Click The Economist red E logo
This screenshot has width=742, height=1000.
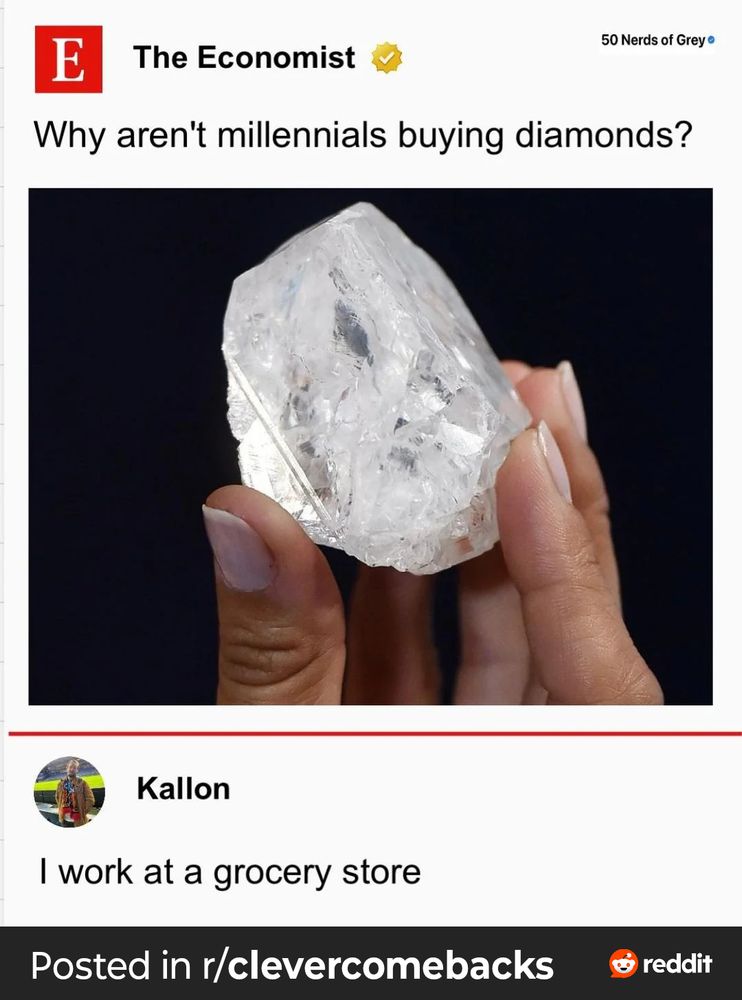coord(68,59)
